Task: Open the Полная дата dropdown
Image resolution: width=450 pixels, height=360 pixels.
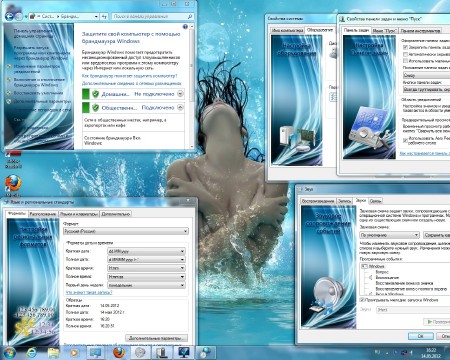Action: click(146, 259)
